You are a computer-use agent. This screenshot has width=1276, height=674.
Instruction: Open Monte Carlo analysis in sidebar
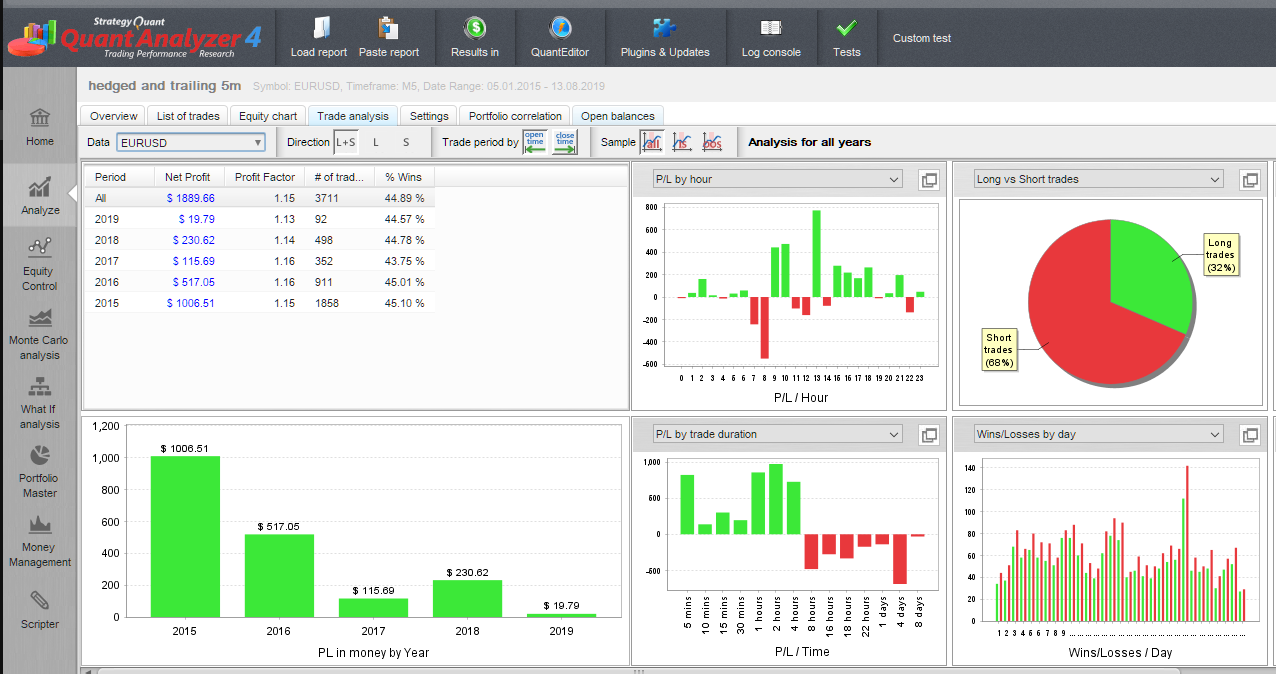click(39, 333)
